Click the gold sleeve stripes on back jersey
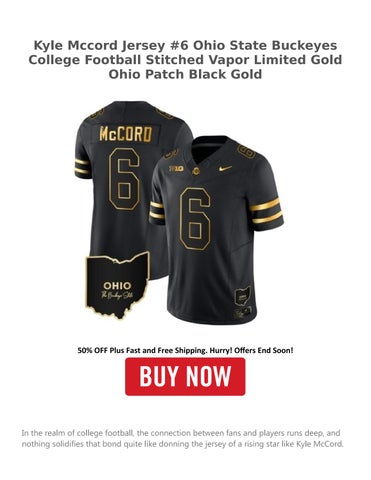This screenshot has height=480, width=371. tap(82, 167)
